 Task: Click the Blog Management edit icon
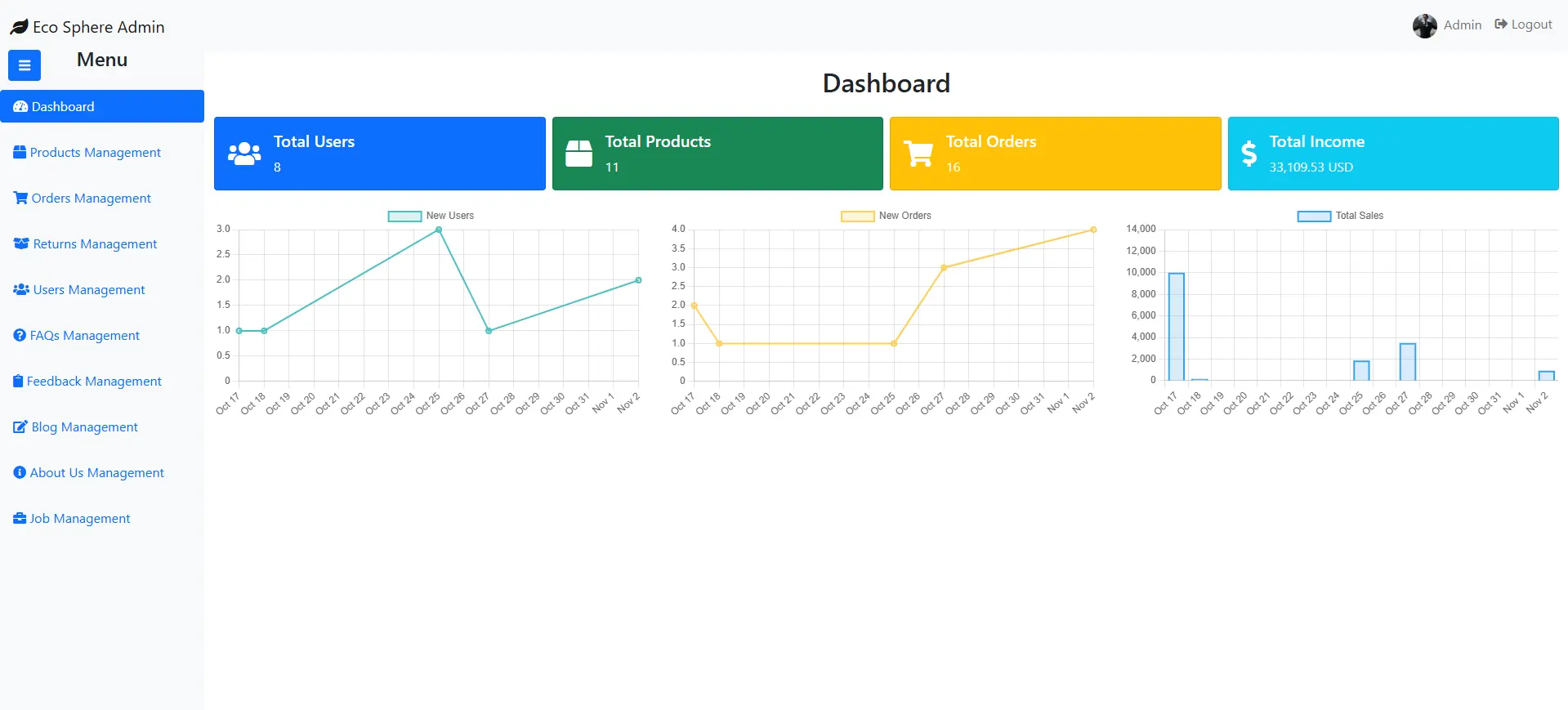(20, 426)
